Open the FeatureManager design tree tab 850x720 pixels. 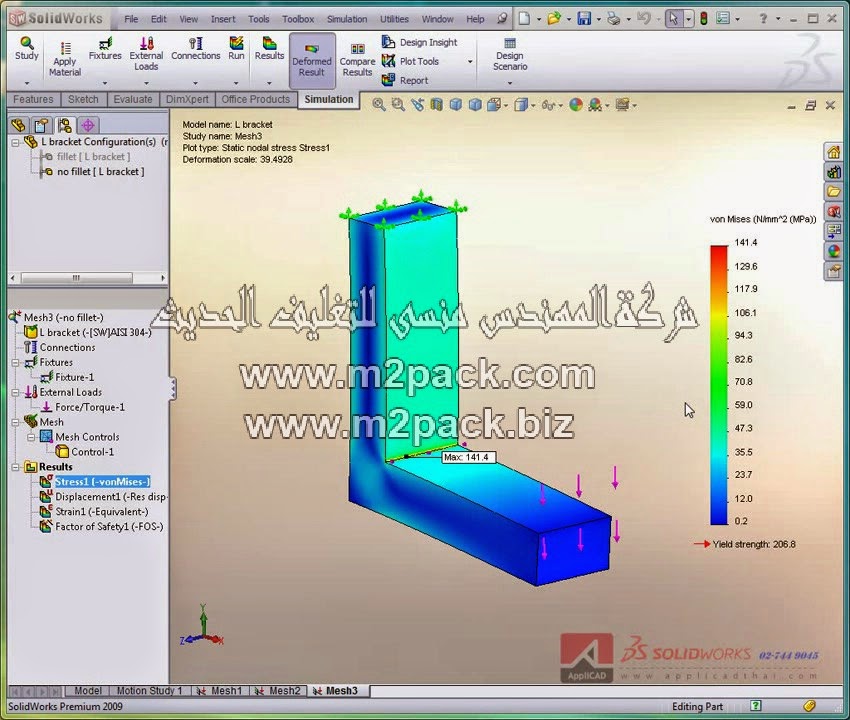(18, 125)
